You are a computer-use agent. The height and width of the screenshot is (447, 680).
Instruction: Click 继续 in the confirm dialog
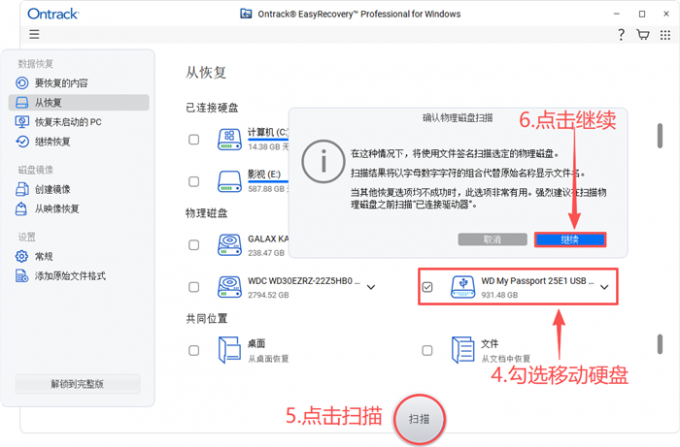click(570, 239)
